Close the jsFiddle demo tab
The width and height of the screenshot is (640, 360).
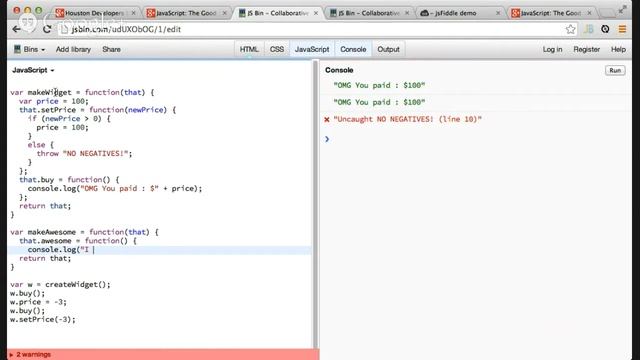498,13
